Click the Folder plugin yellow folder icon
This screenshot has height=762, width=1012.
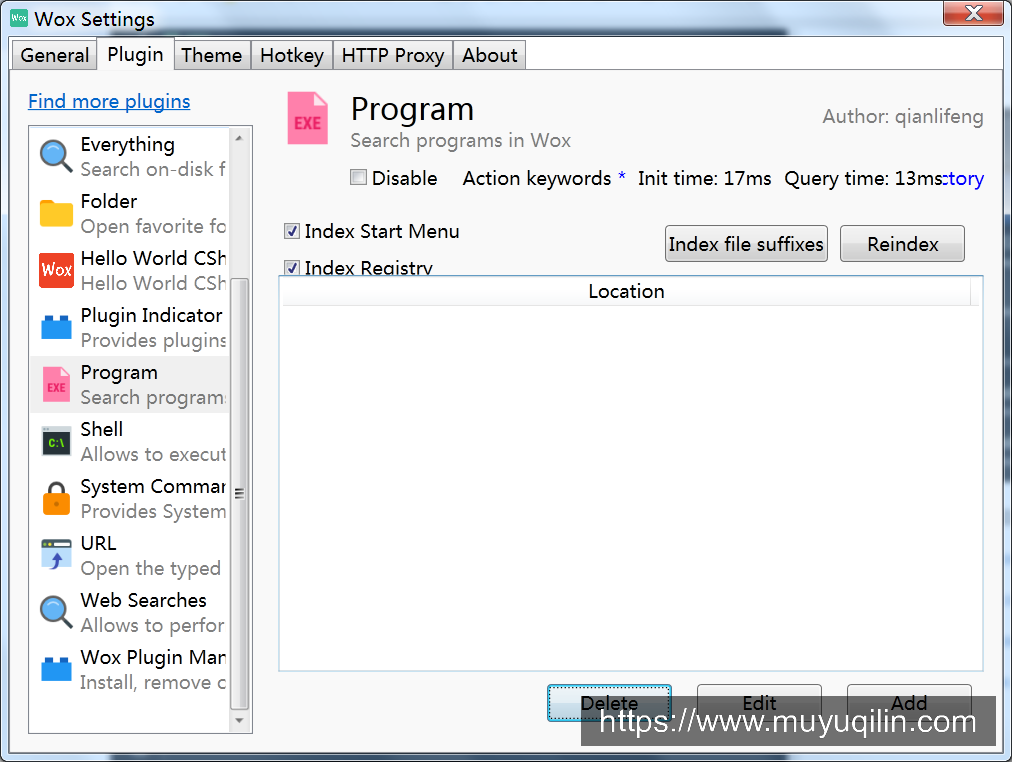pos(56,213)
